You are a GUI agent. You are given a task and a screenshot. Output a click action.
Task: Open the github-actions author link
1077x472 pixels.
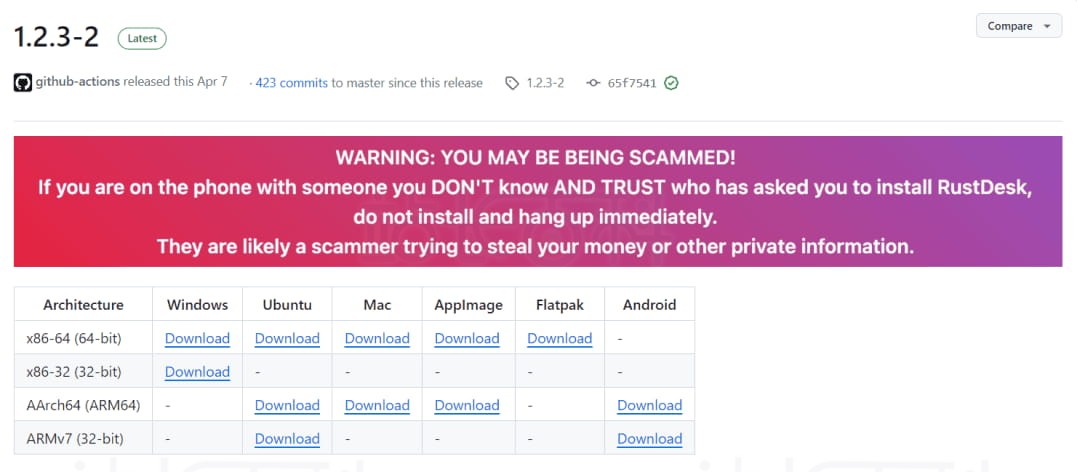click(78, 82)
